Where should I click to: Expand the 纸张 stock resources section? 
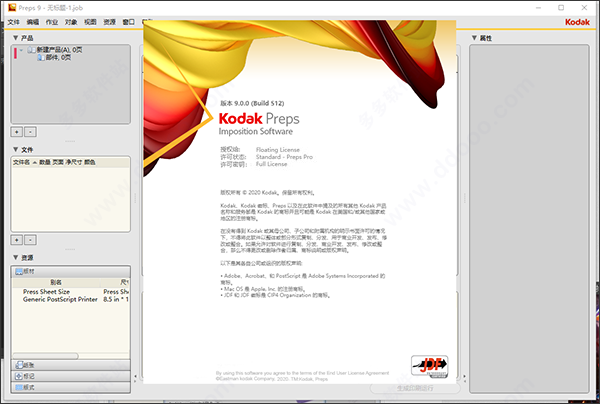[70, 365]
